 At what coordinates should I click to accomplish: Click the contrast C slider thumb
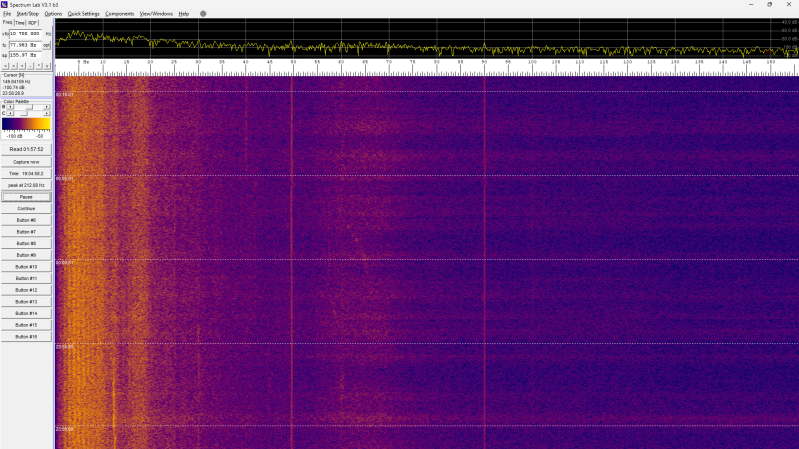coord(24,113)
